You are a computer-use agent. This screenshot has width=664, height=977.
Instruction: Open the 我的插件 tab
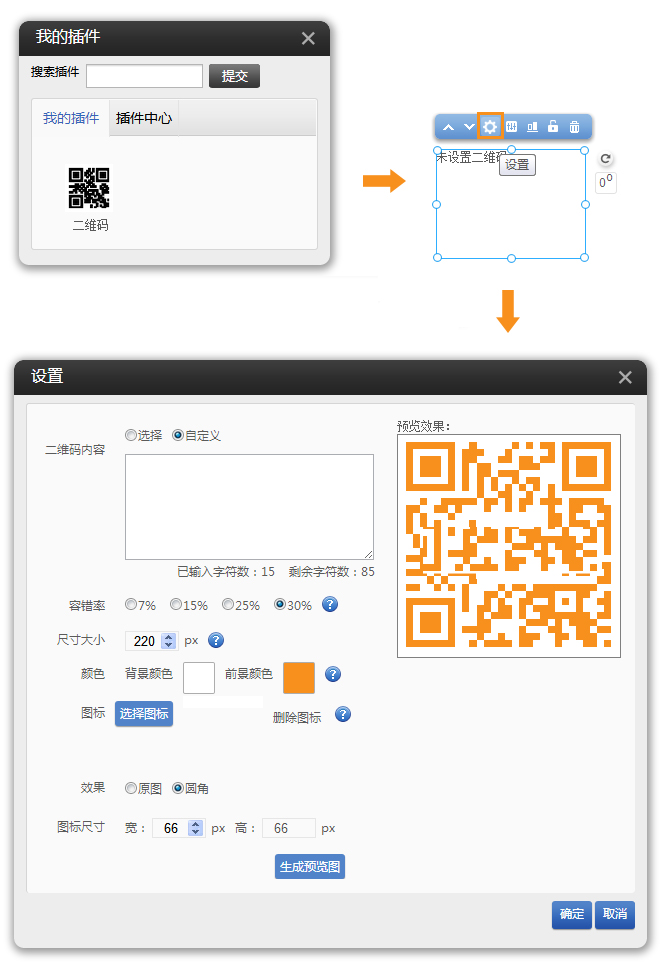(x=71, y=118)
